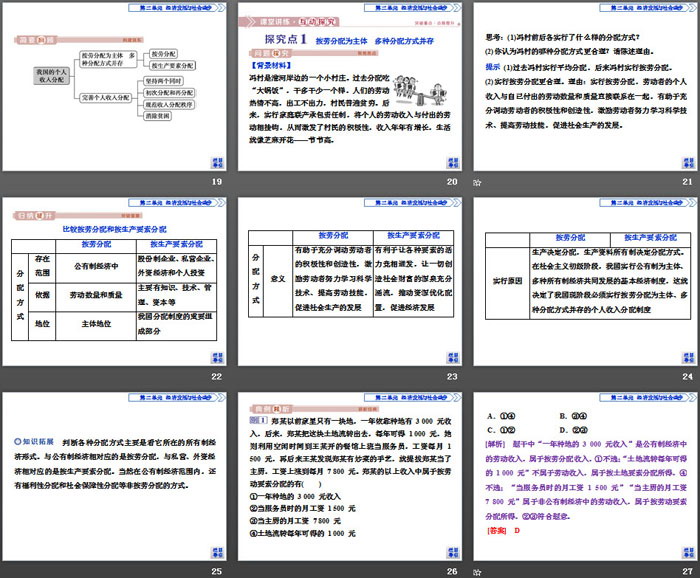Click the animation star icon under slide 21
Viewport: 700px width, 578px height.
tap(477, 183)
